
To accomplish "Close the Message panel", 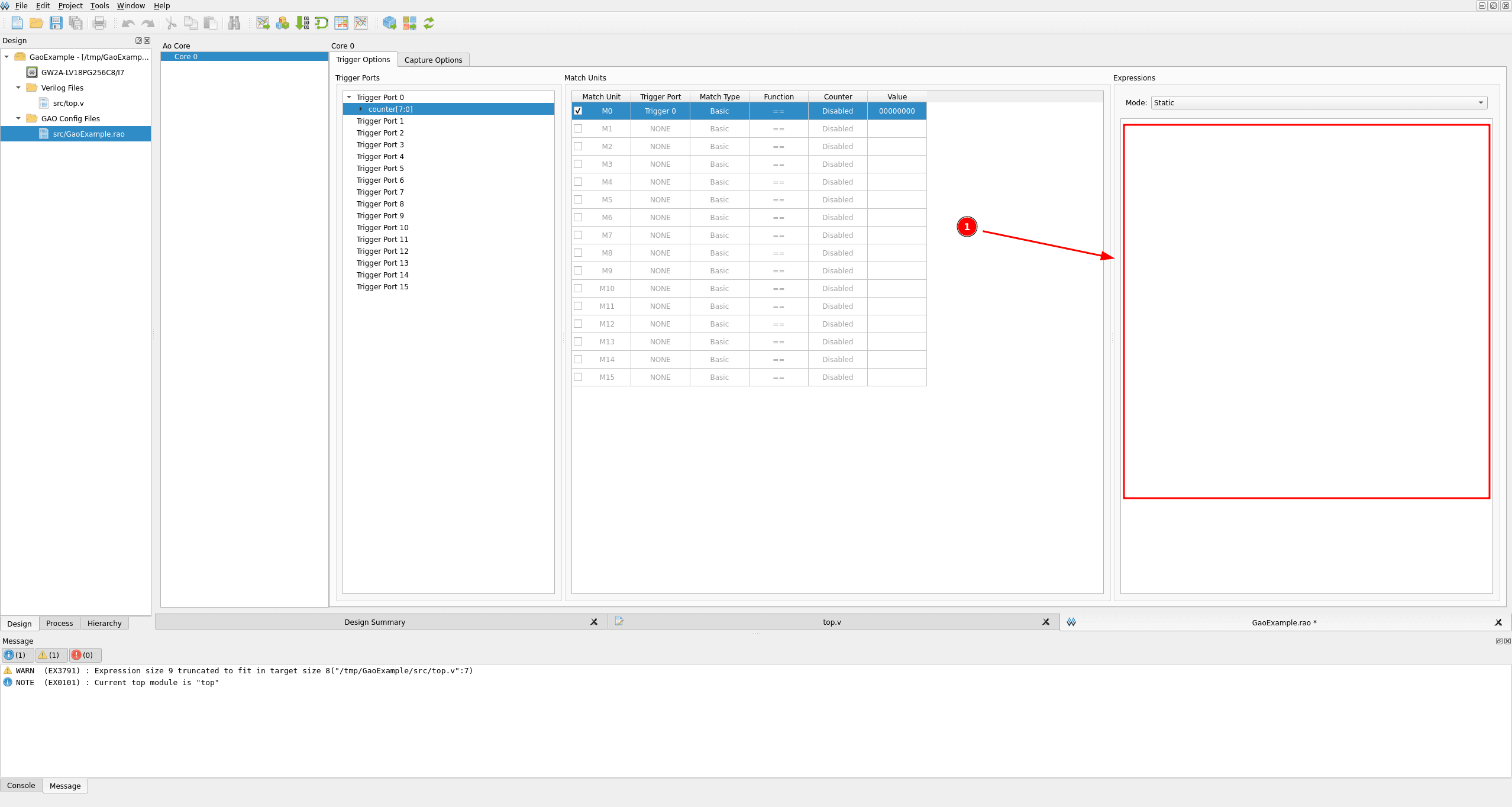I will (x=1507, y=641).
